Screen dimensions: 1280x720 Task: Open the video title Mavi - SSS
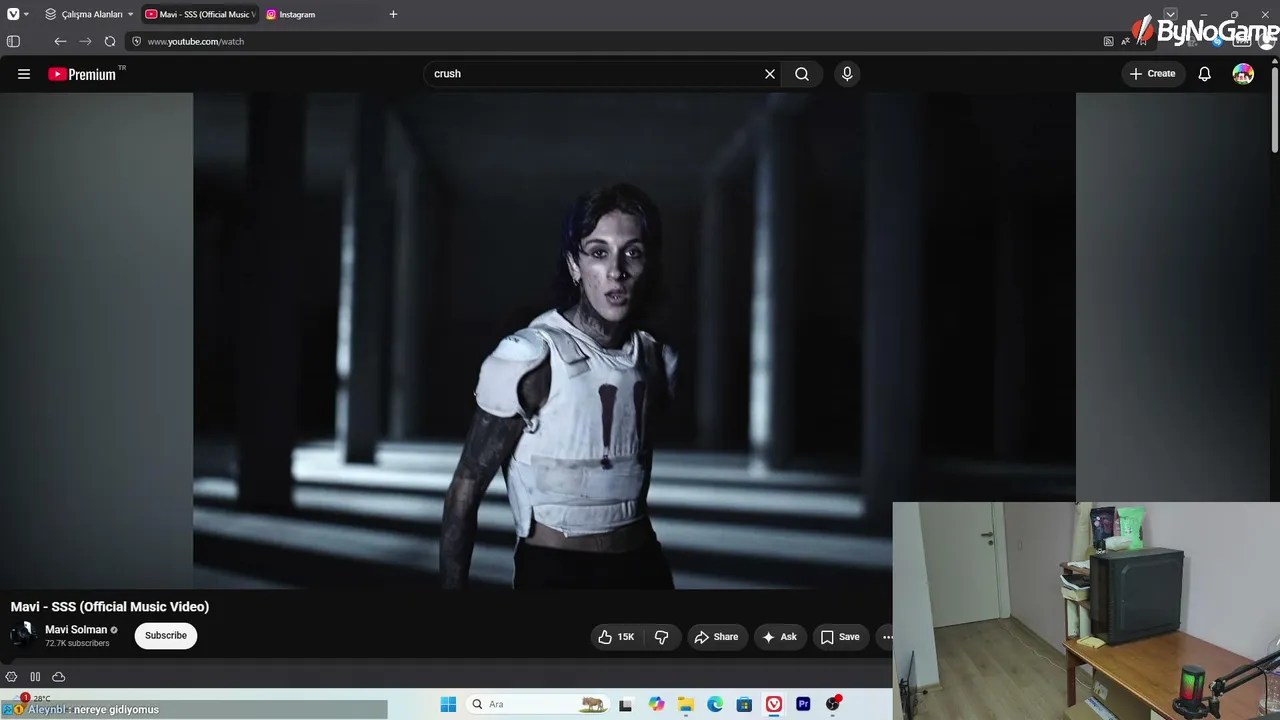[110, 607]
